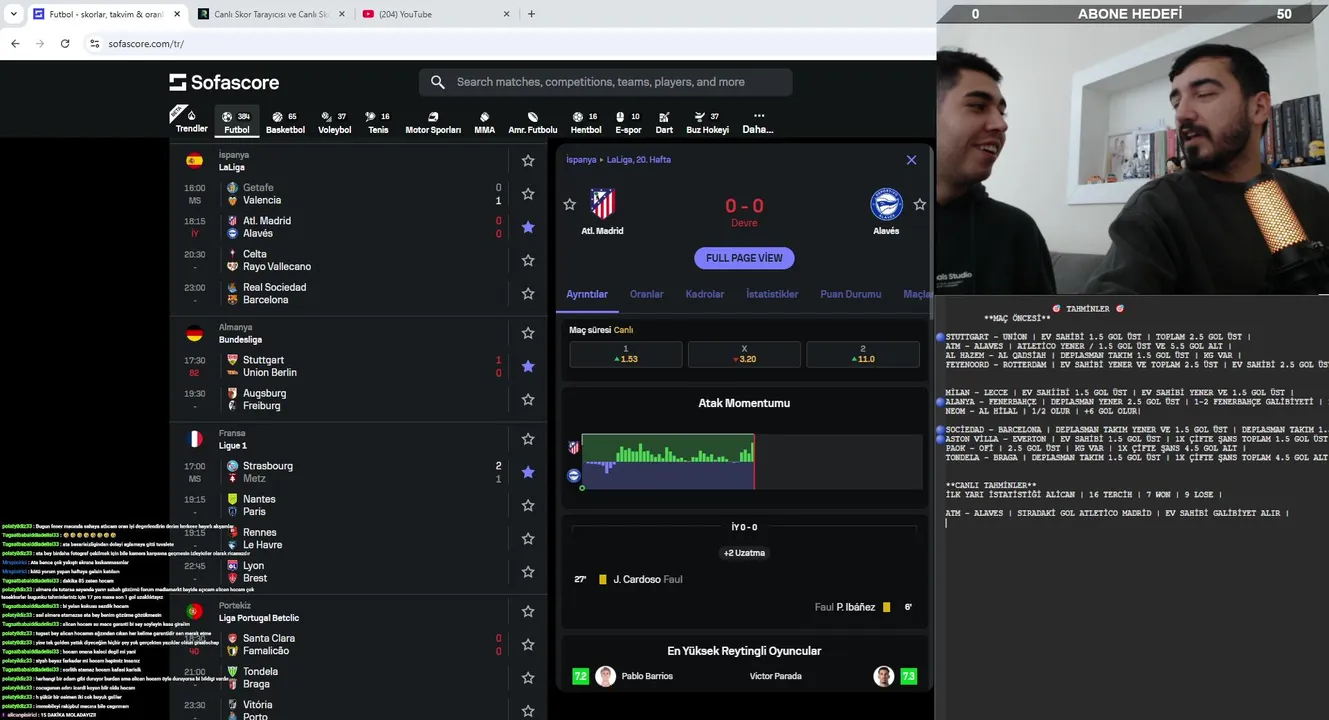Unfavorite the Strasbourg - Metz match
Viewport: 1329px width, 720px height.
pyautogui.click(x=528, y=472)
